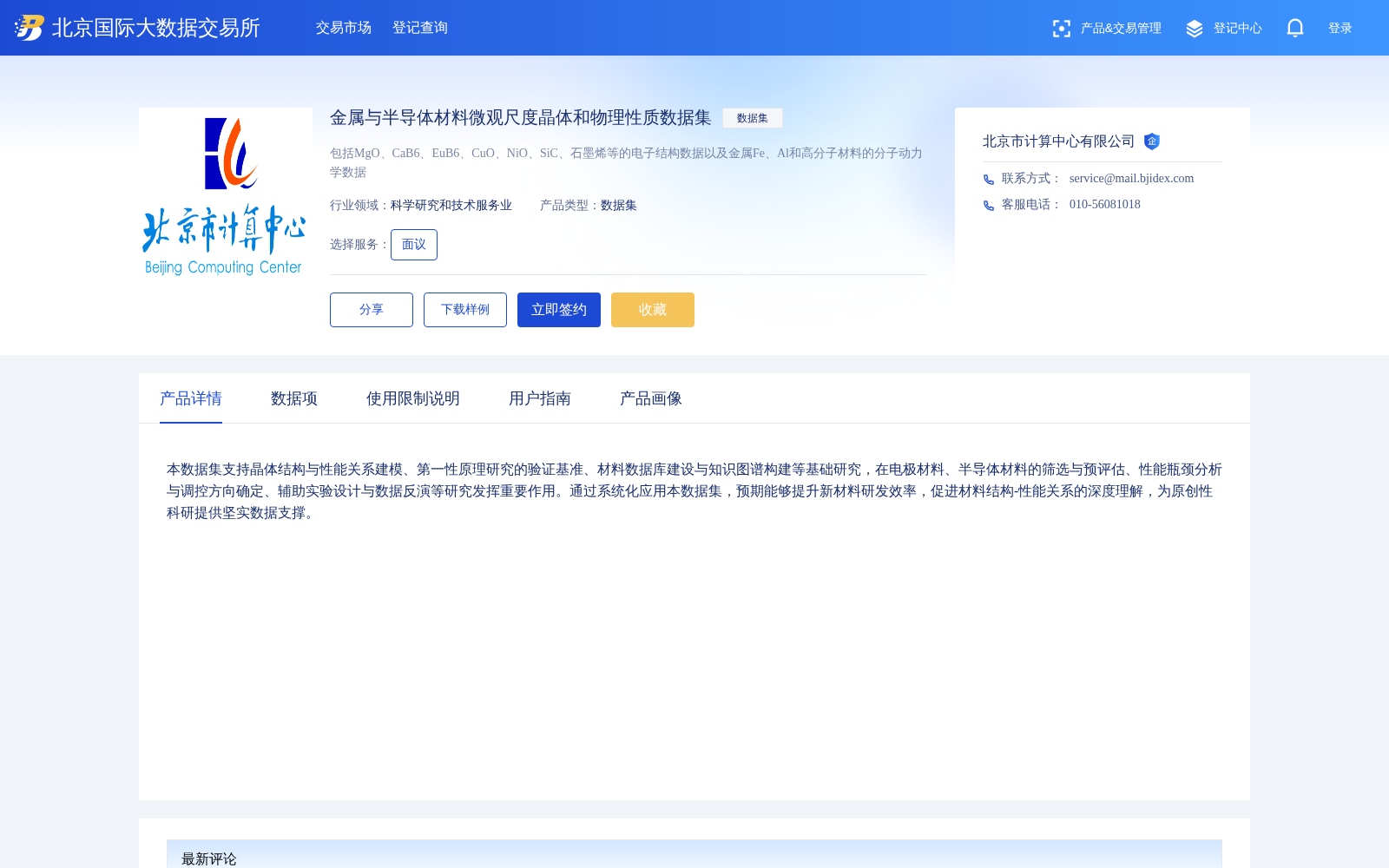1389x868 pixels.
Task: Select the 面议 service option
Action: tap(414, 245)
